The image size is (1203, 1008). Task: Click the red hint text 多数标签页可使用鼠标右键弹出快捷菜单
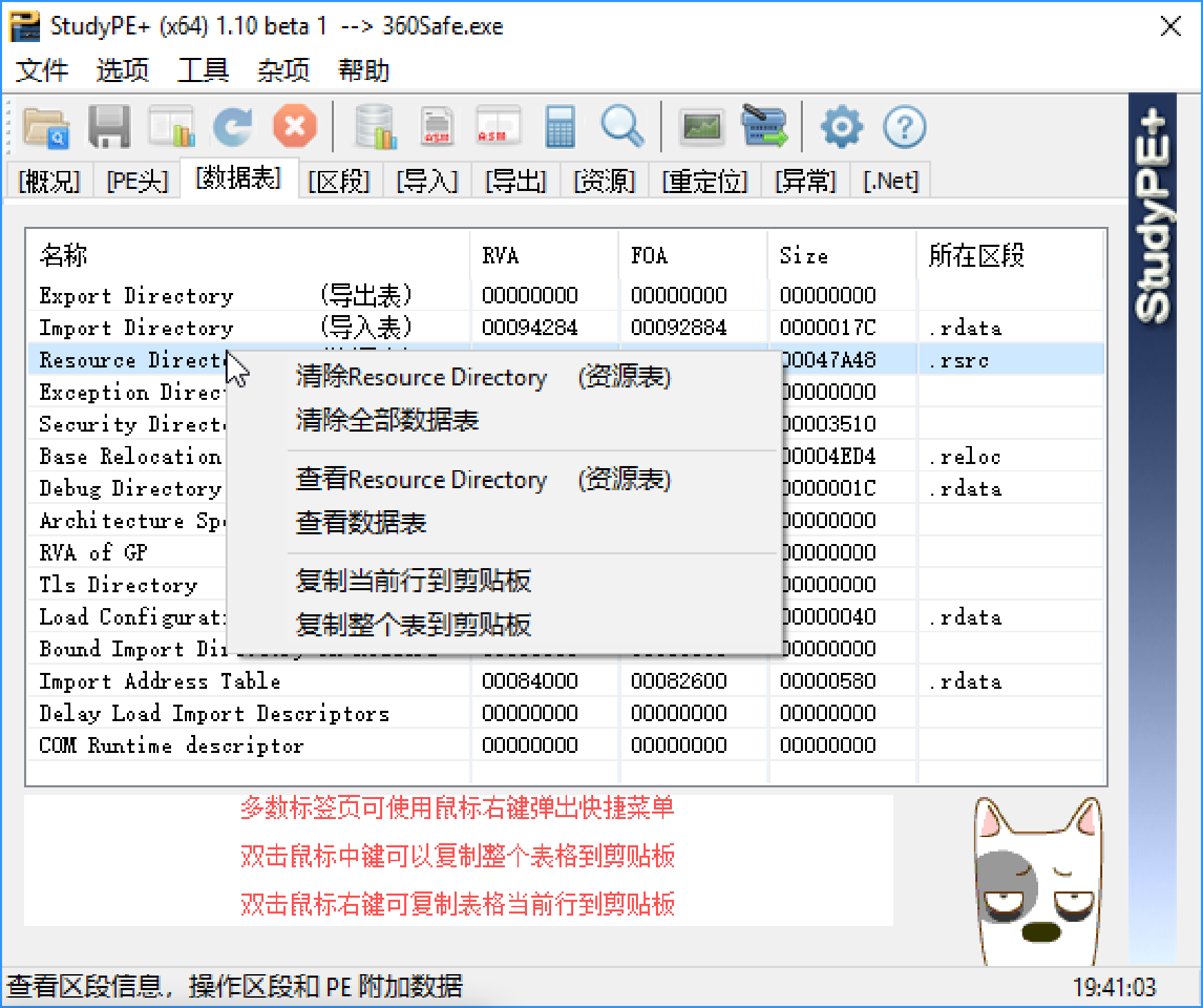(x=457, y=807)
